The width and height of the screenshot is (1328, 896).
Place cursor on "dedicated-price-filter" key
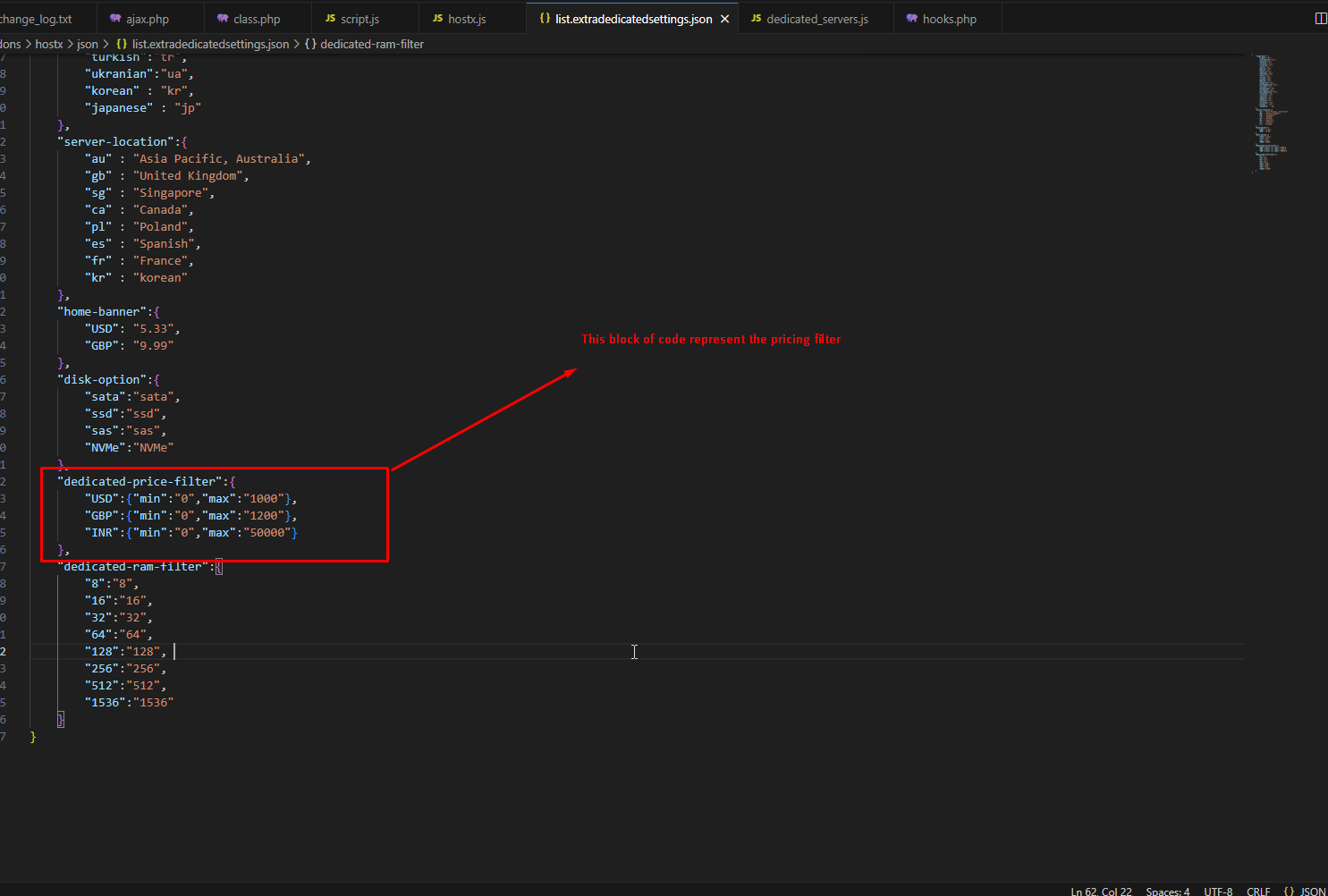click(140, 481)
